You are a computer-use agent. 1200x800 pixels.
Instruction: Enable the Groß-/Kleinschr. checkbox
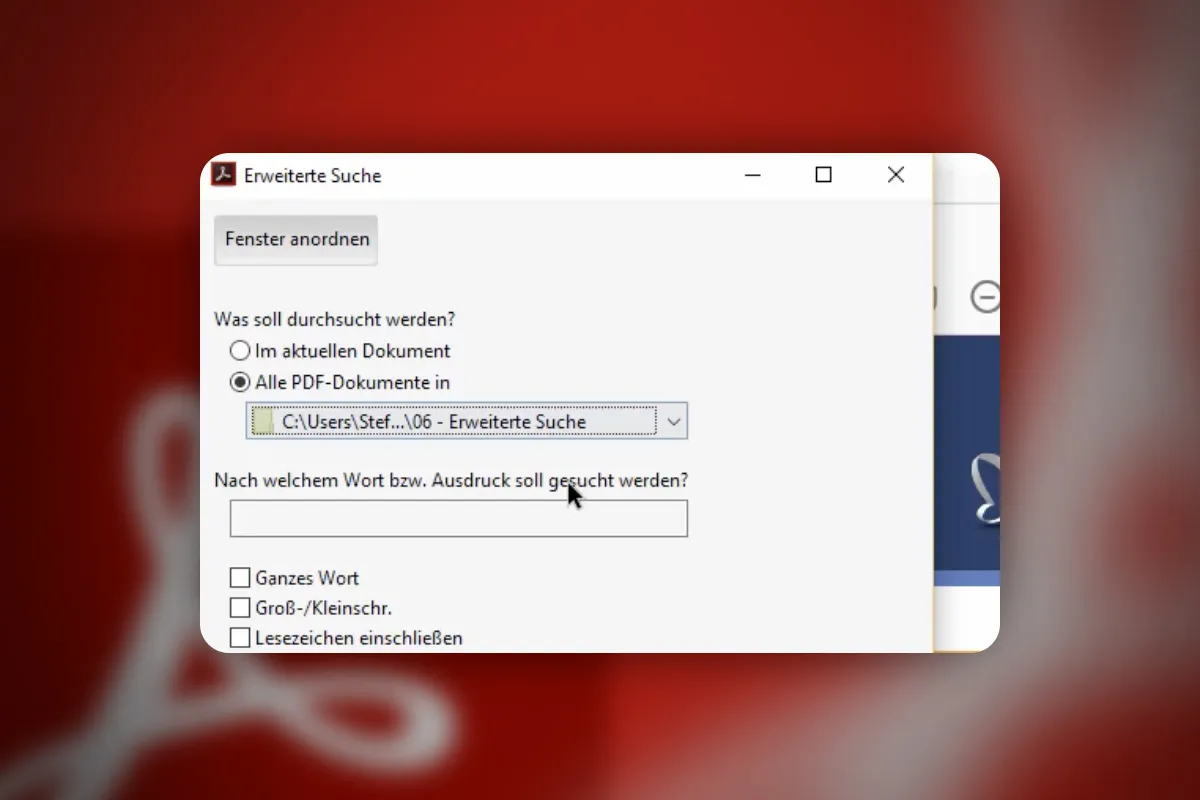pyautogui.click(x=240, y=608)
